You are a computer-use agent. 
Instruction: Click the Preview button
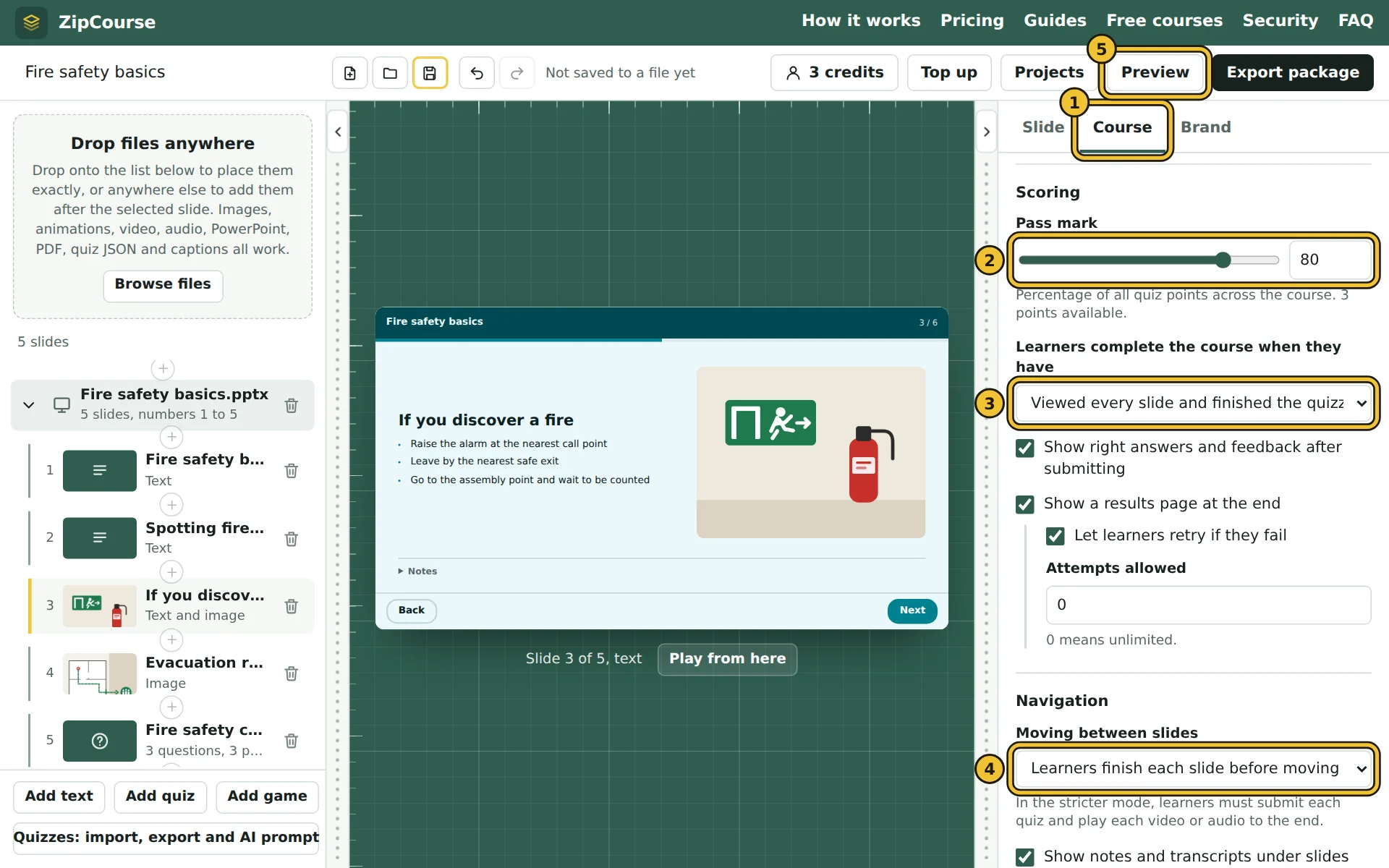[x=1155, y=72]
